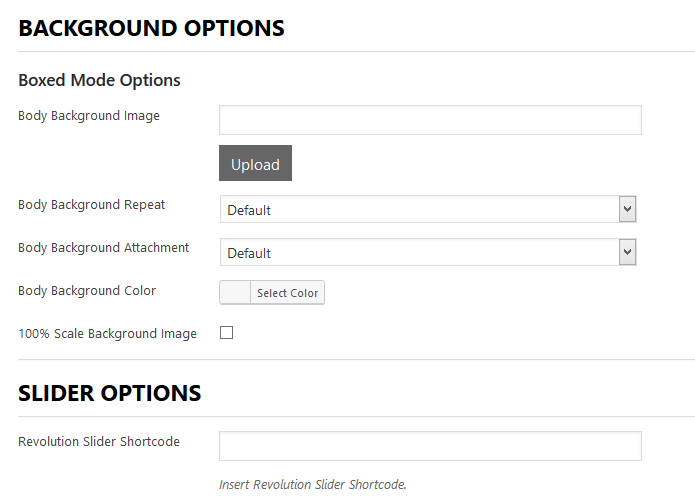The height and width of the screenshot is (502, 695).
Task: Expand the Body Background Attachment dropdown
Action: coord(420,252)
